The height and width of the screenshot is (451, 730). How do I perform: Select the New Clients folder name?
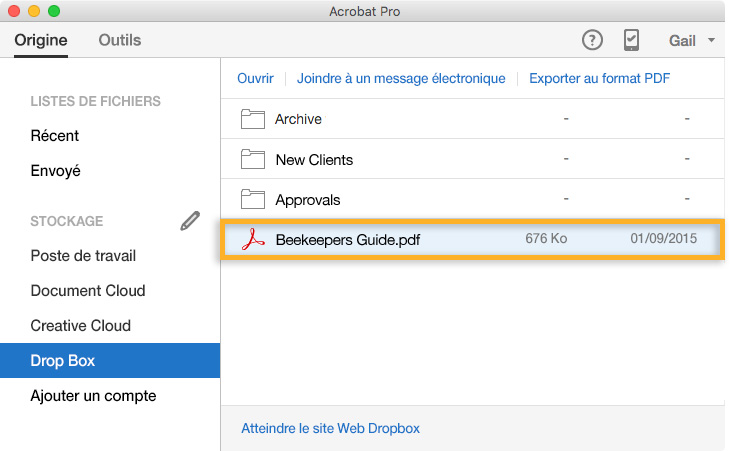point(314,160)
